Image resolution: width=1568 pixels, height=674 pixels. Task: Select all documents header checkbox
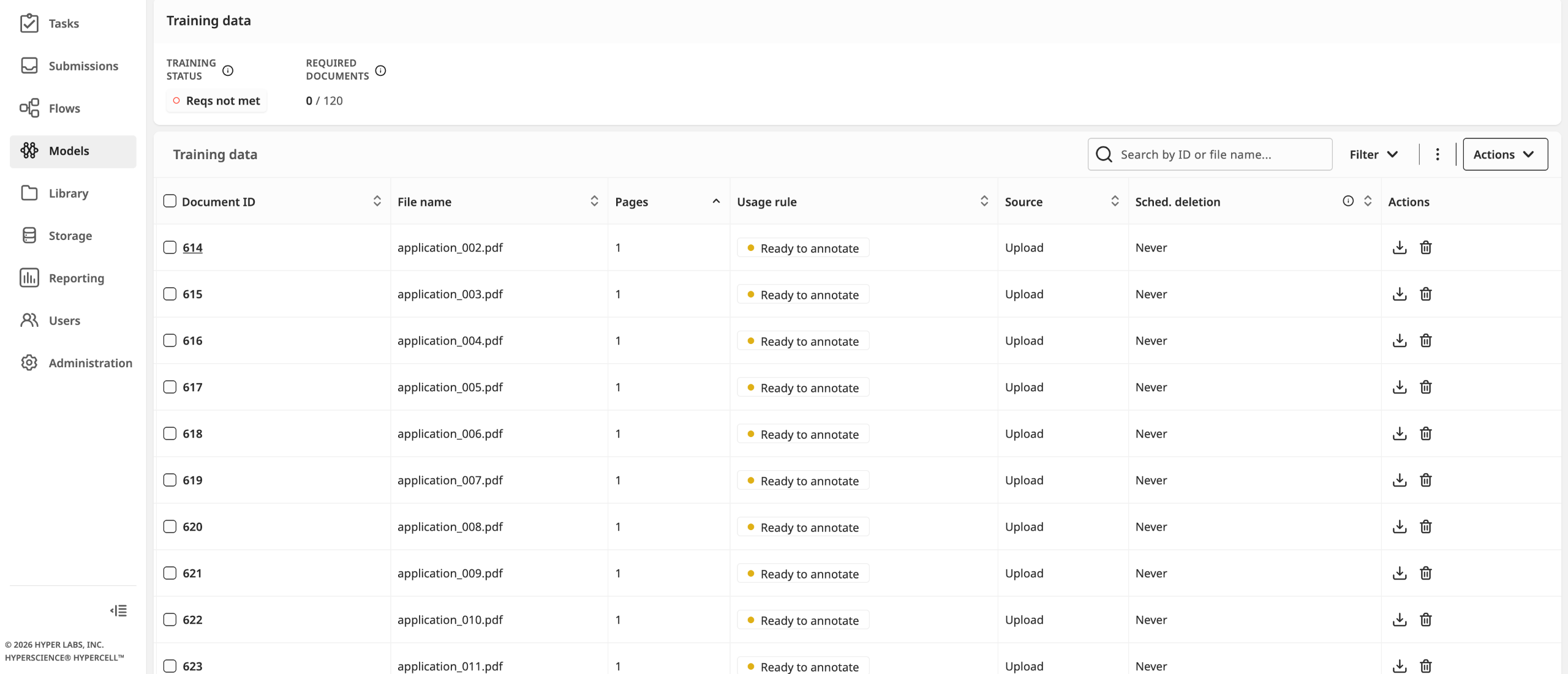[x=170, y=201]
